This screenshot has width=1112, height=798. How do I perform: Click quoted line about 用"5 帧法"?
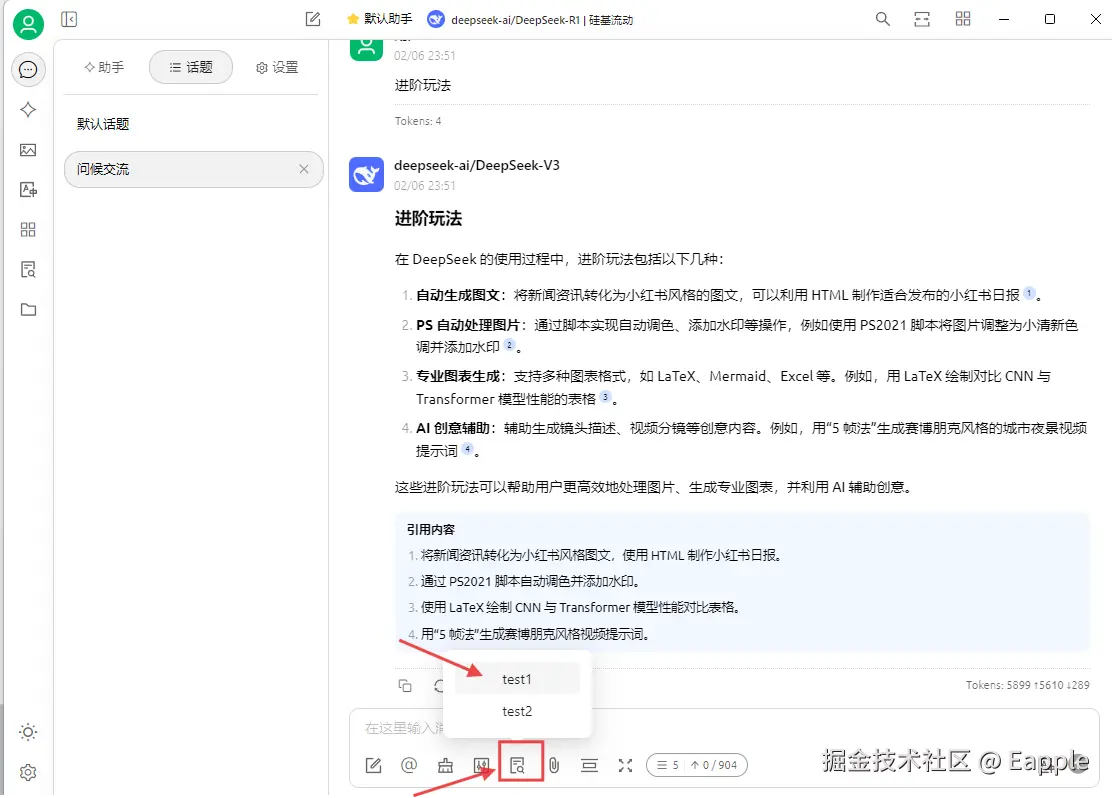pyautogui.click(x=535, y=634)
